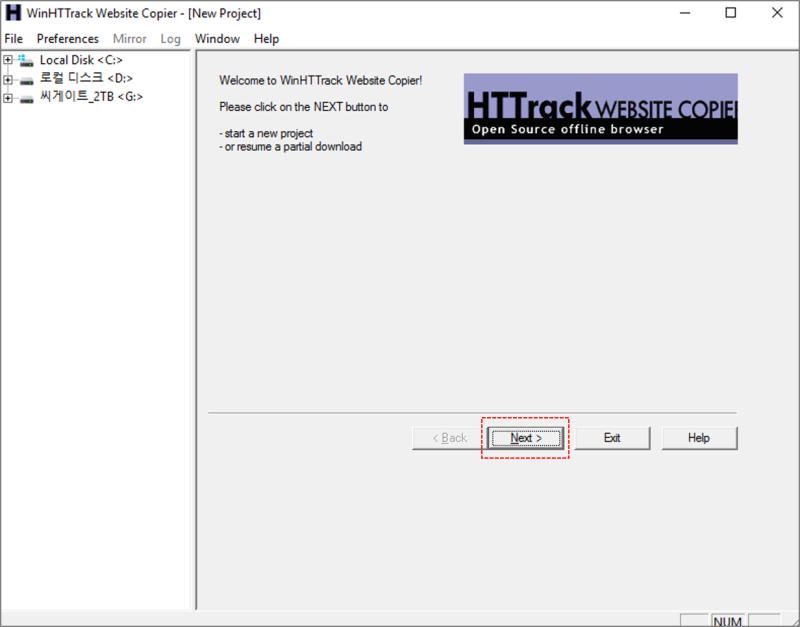
Task: Click the Welcome to WinHTTrack Website Copier text
Action: 320,81
